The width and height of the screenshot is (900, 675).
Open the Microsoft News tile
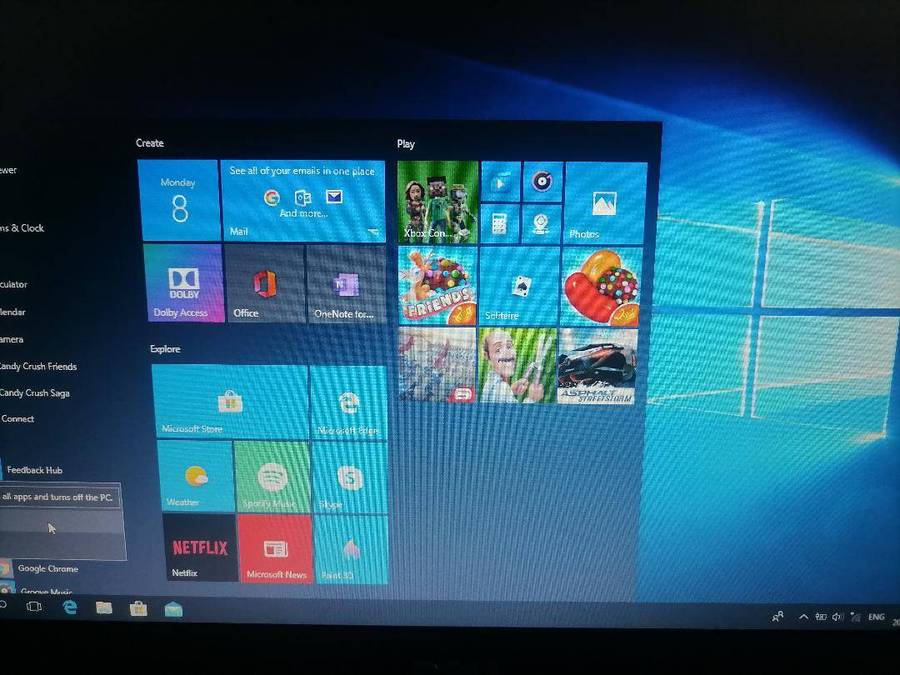coord(274,550)
